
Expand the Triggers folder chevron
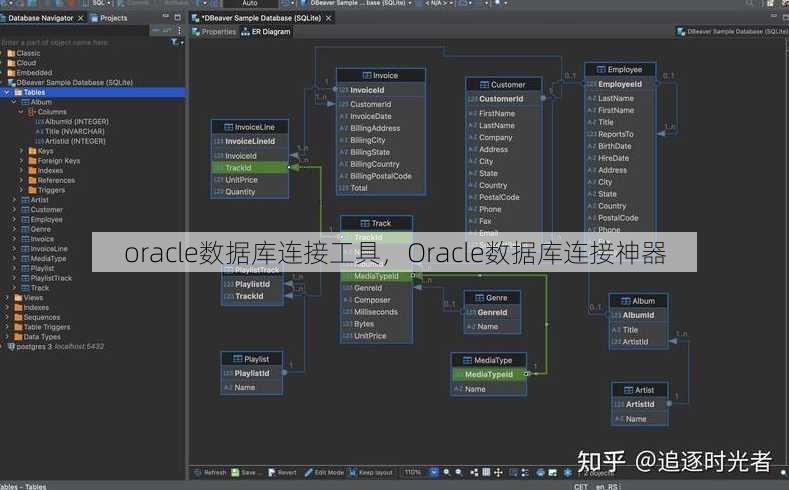tap(21, 190)
